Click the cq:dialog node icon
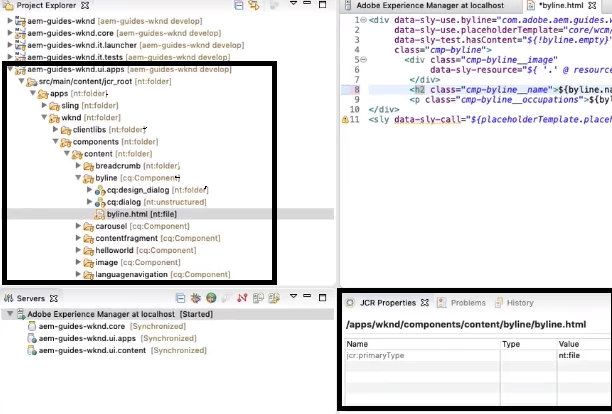This screenshot has height=414, width=612. pos(100,202)
